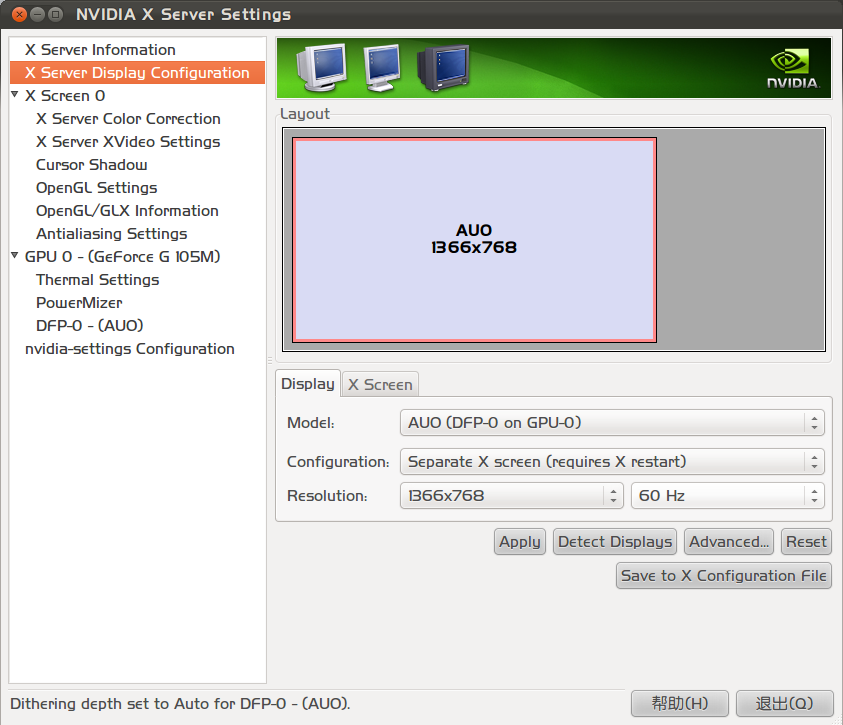The width and height of the screenshot is (843, 725).
Task: Click the flat panel monitor icon in banner
Action: (x=382, y=67)
